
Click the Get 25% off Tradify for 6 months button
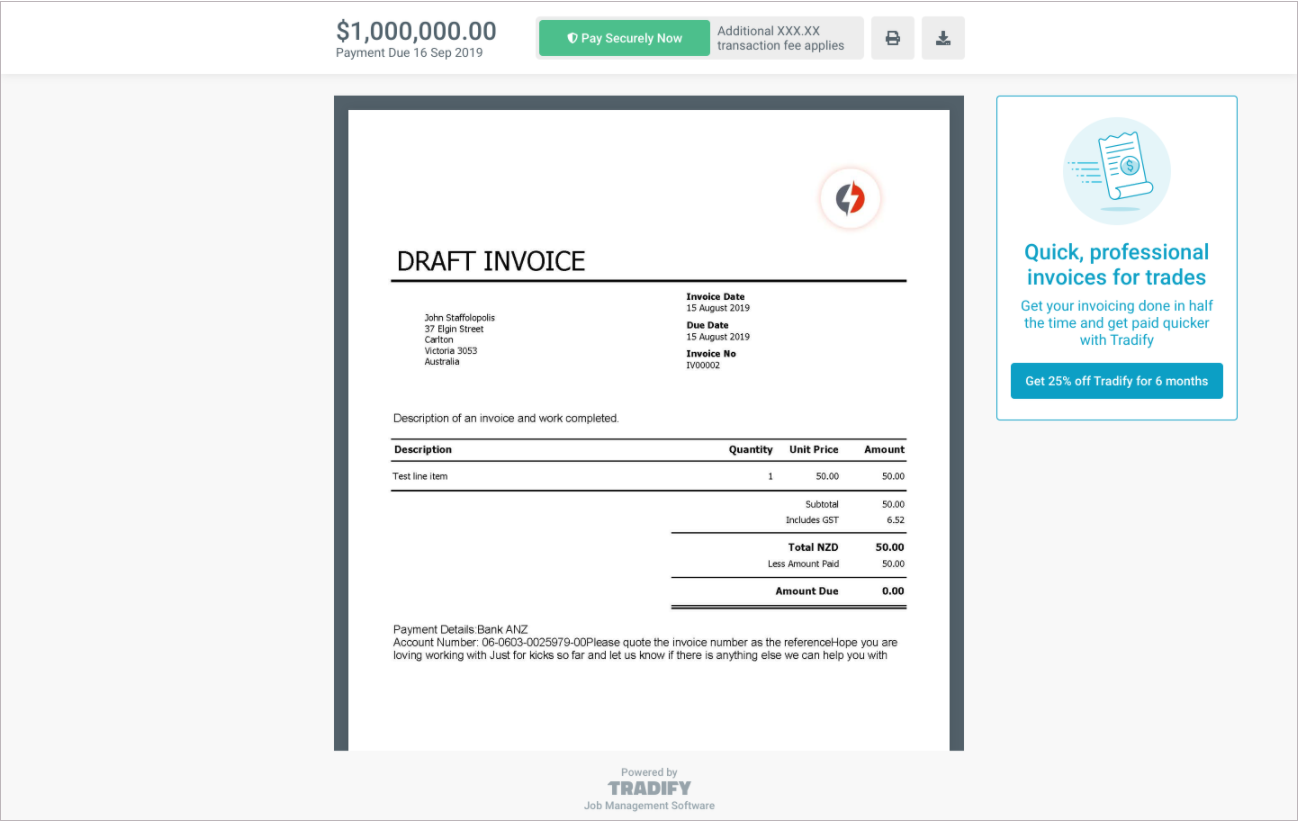pyautogui.click(x=1116, y=381)
